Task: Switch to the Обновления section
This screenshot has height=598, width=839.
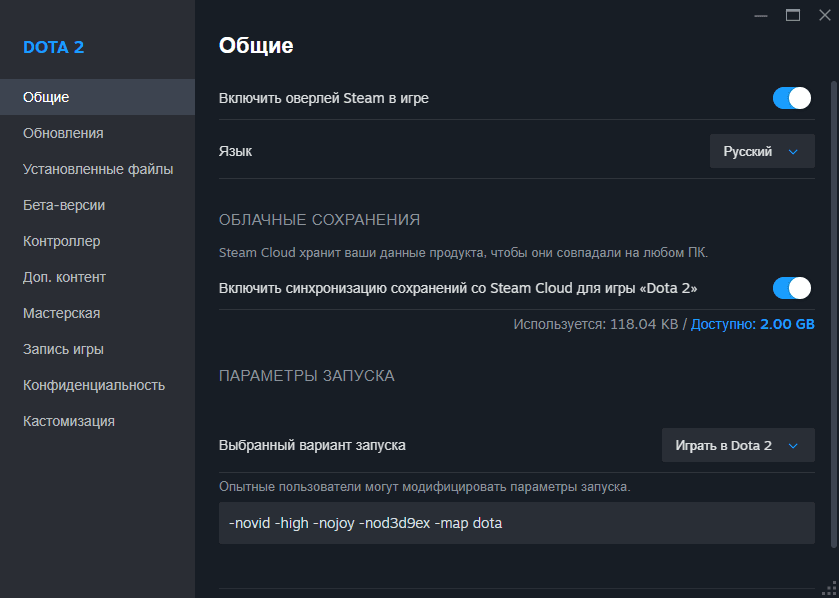Action: click(x=55, y=132)
